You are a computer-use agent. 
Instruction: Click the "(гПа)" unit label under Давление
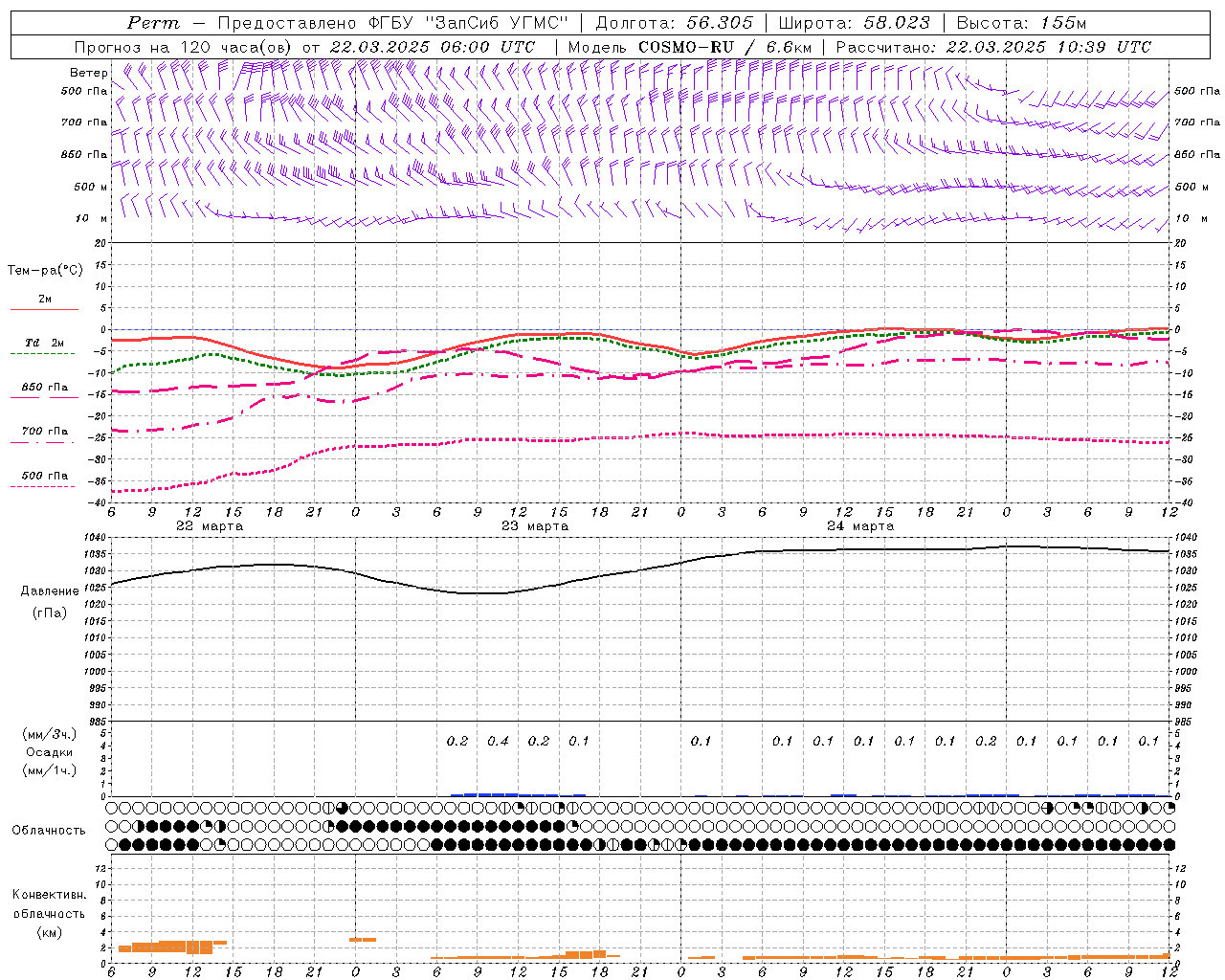tap(50, 612)
